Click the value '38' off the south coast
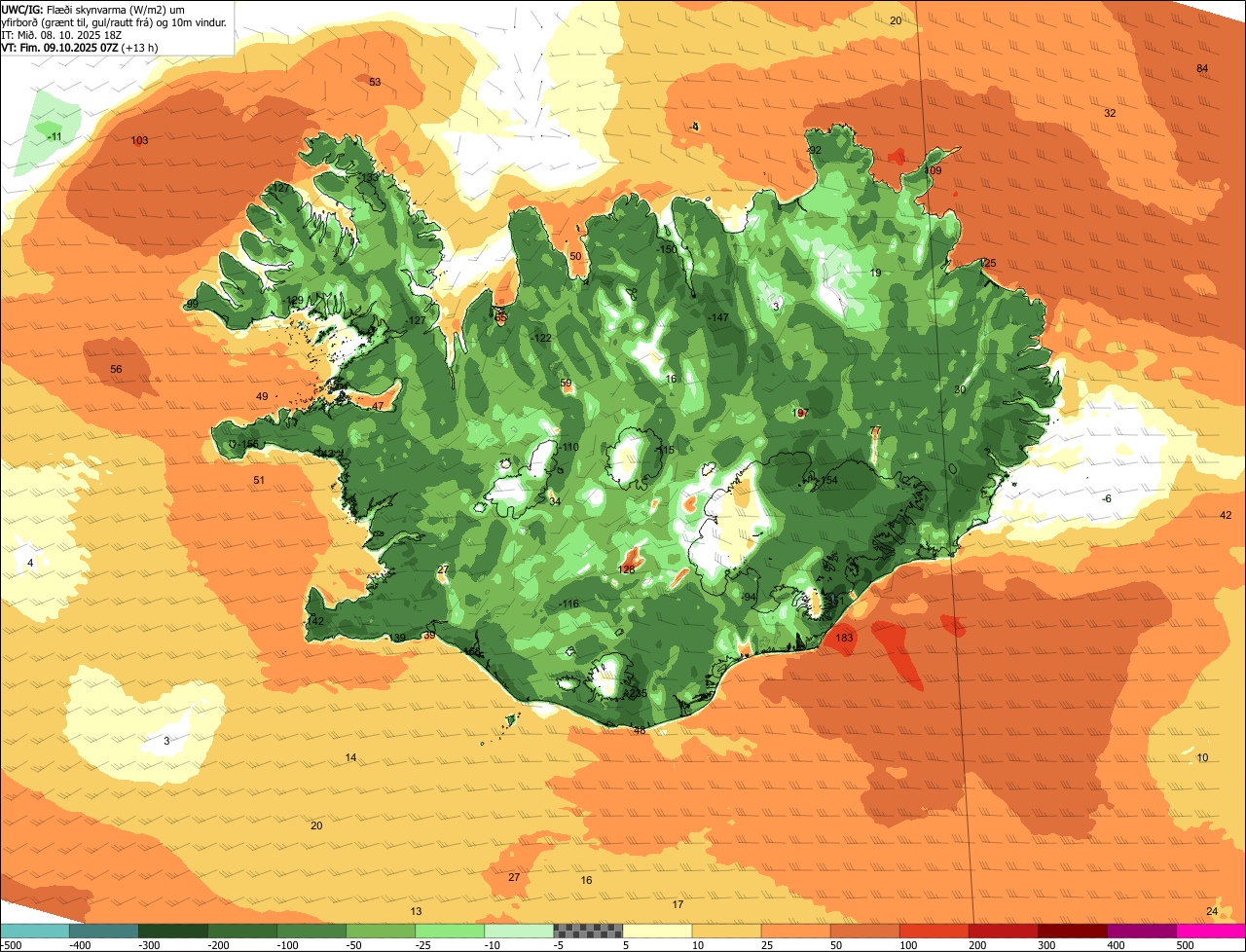This screenshot has height=952, width=1246. [640, 730]
